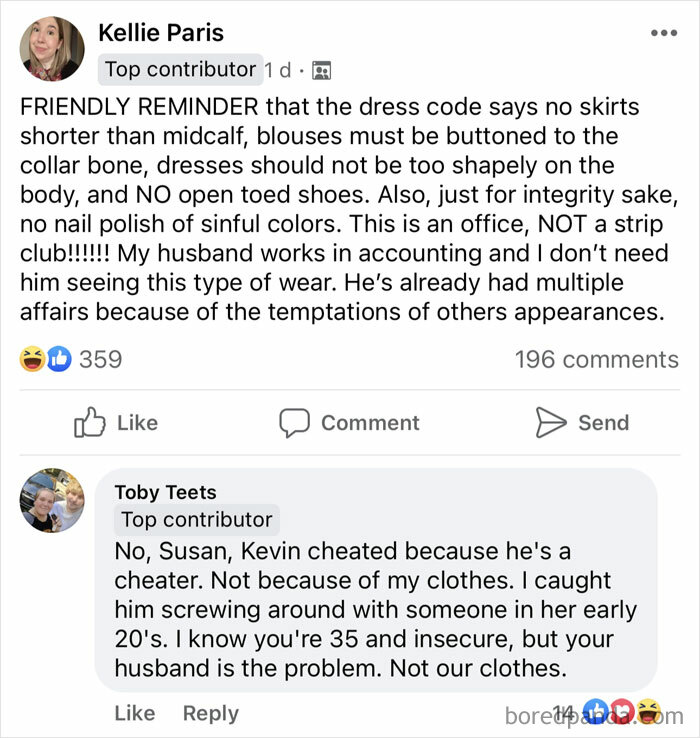Reply to Toby Teets's comment

click(x=210, y=713)
